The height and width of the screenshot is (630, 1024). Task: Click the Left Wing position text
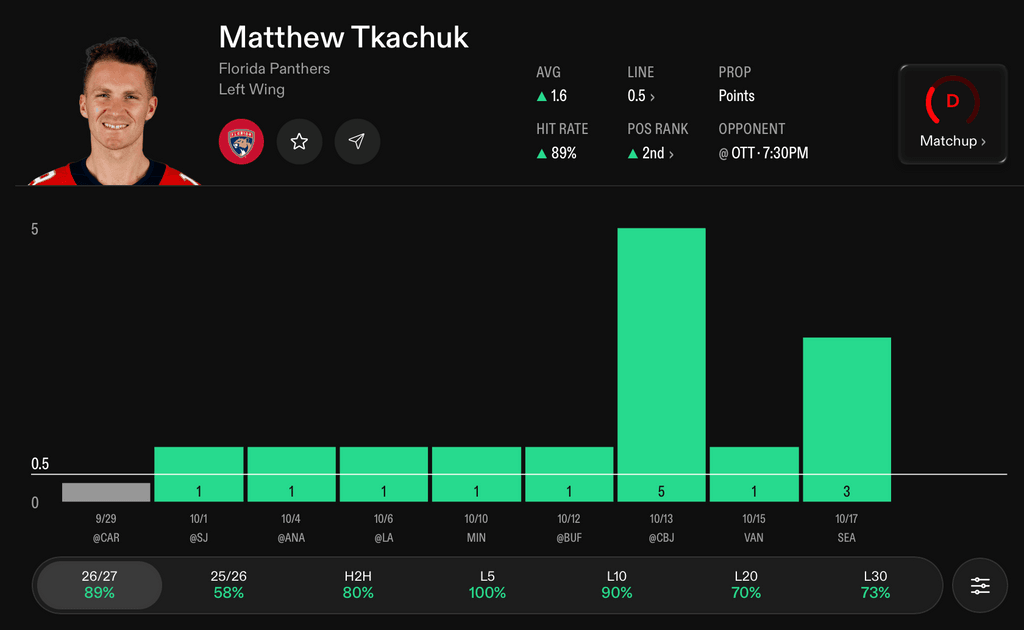coord(251,89)
